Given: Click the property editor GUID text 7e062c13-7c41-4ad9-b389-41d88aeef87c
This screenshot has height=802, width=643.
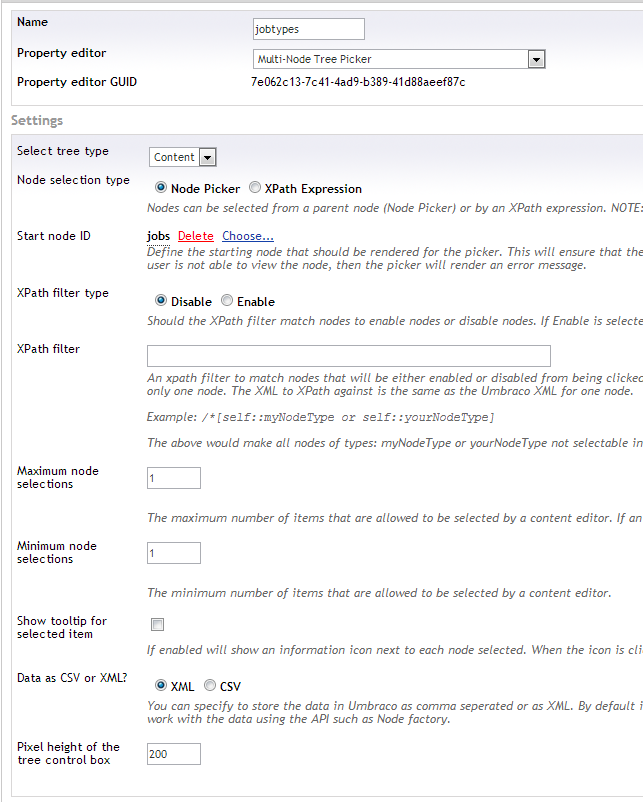Looking at the screenshot, I should tap(358, 82).
